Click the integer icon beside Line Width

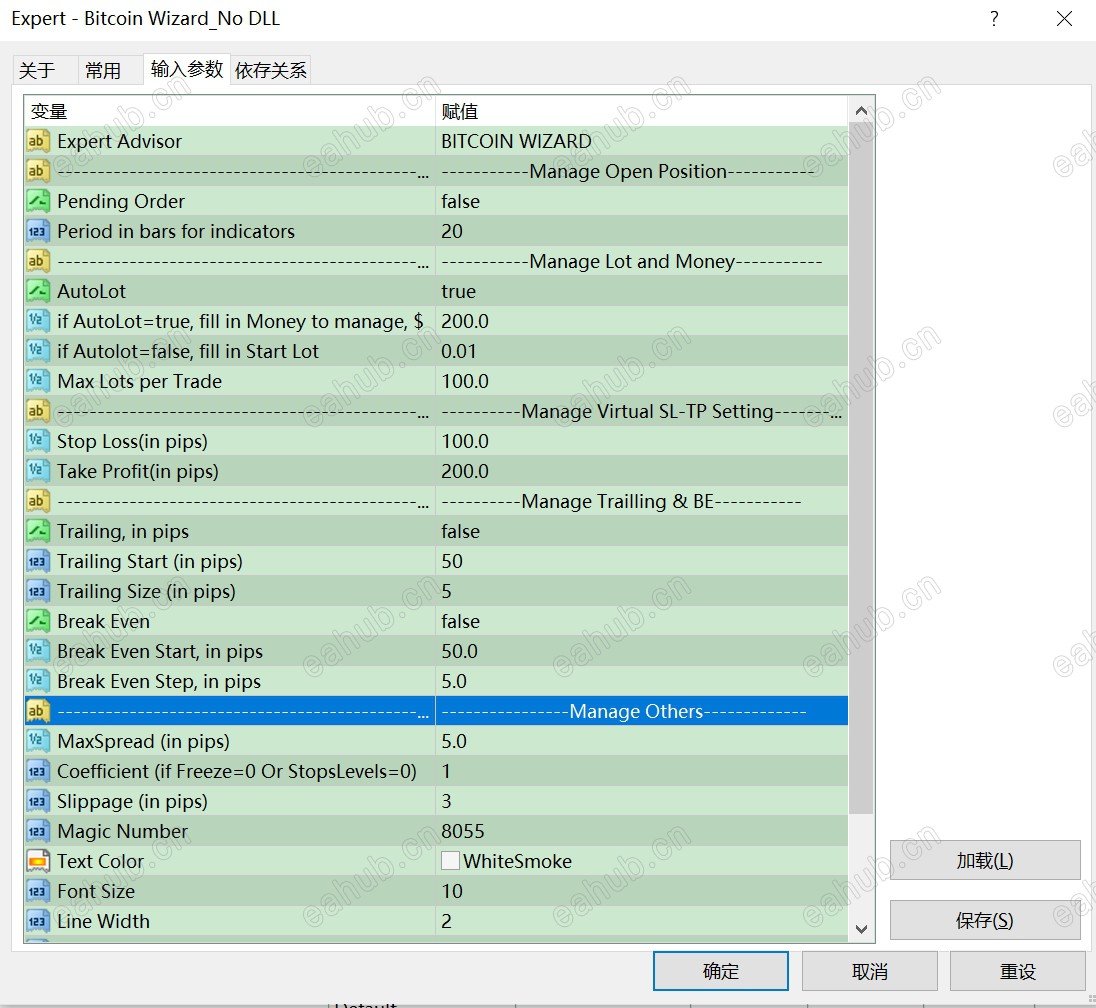[38, 922]
